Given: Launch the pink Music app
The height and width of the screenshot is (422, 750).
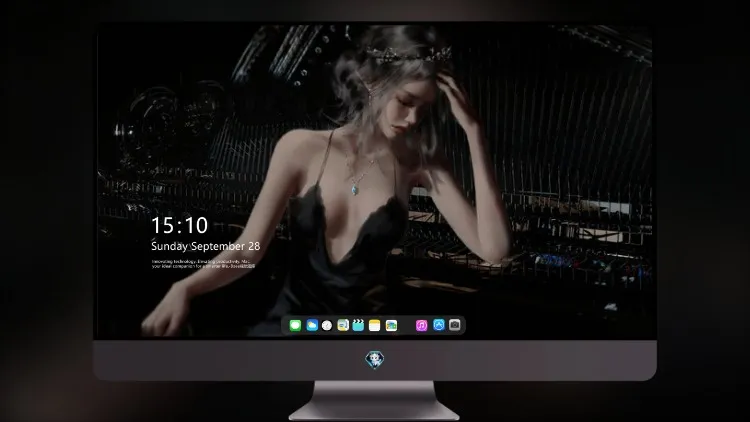Looking at the screenshot, I should [x=421, y=325].
